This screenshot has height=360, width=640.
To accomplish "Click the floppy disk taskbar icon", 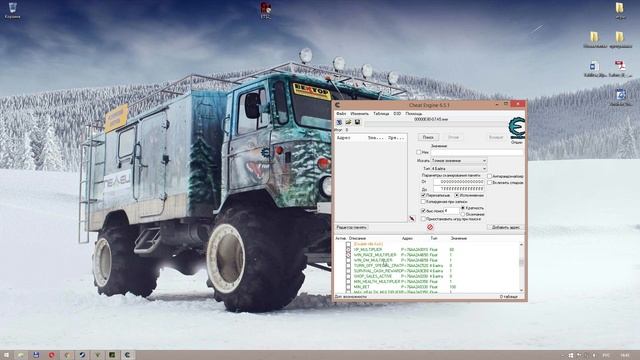I will click(36, 355).
